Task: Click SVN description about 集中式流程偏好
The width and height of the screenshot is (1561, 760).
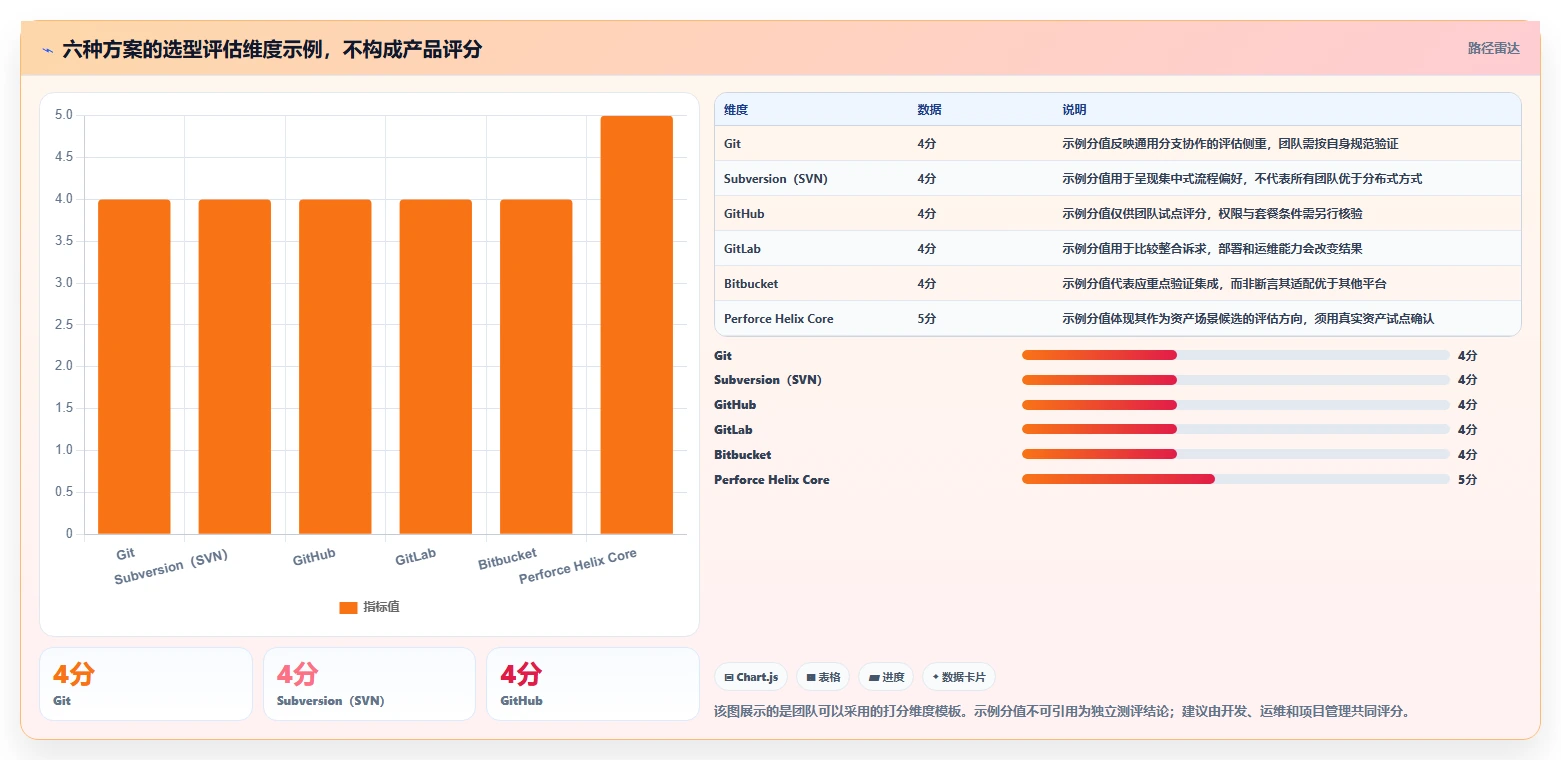Action: click(x=1242, y=178)
